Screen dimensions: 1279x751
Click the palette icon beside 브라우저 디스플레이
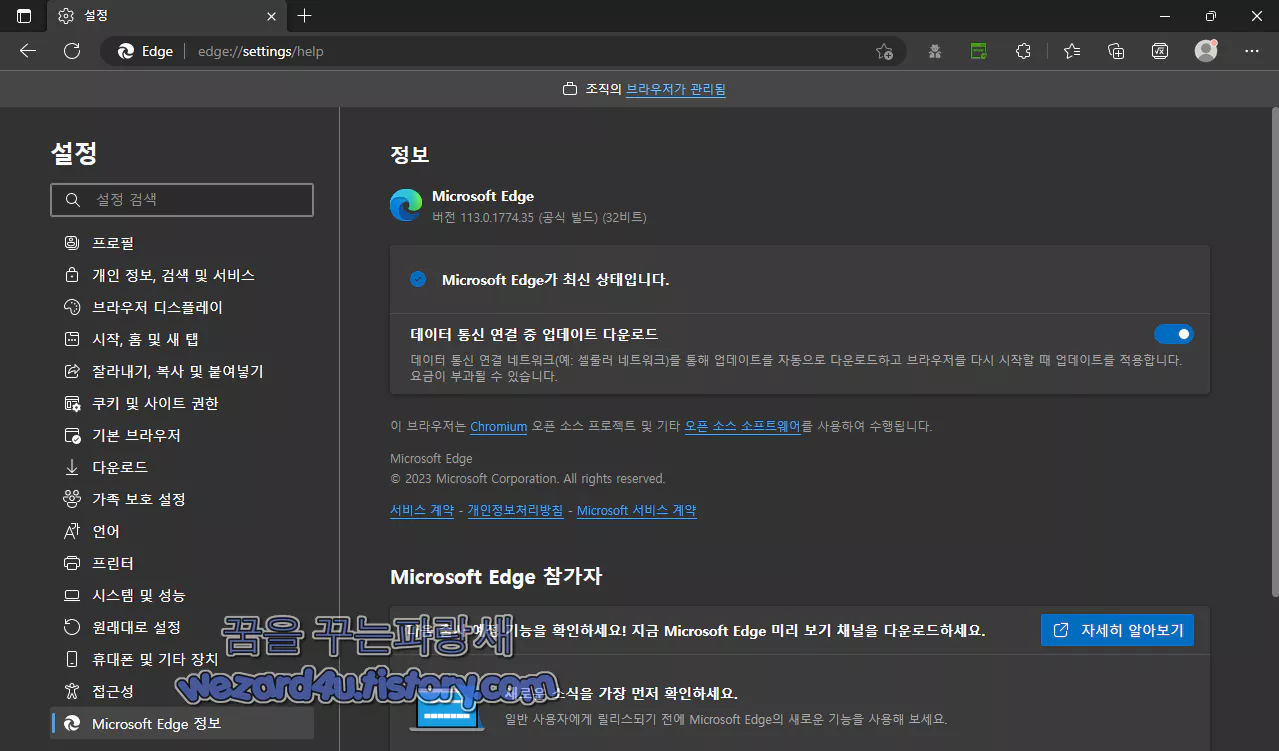[x=72, y=307]
